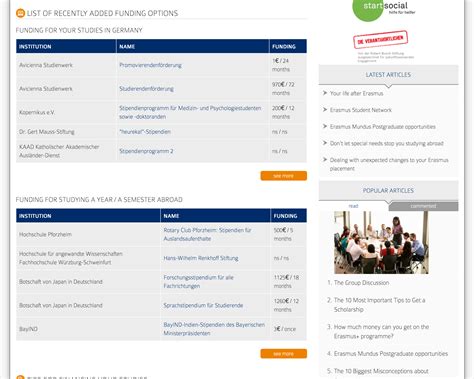Open The 10 Biggest Misconceptions article
Image resolution: width=474 pixels, height=379 pixels.
pyautogui.click(x=381, y=371)
